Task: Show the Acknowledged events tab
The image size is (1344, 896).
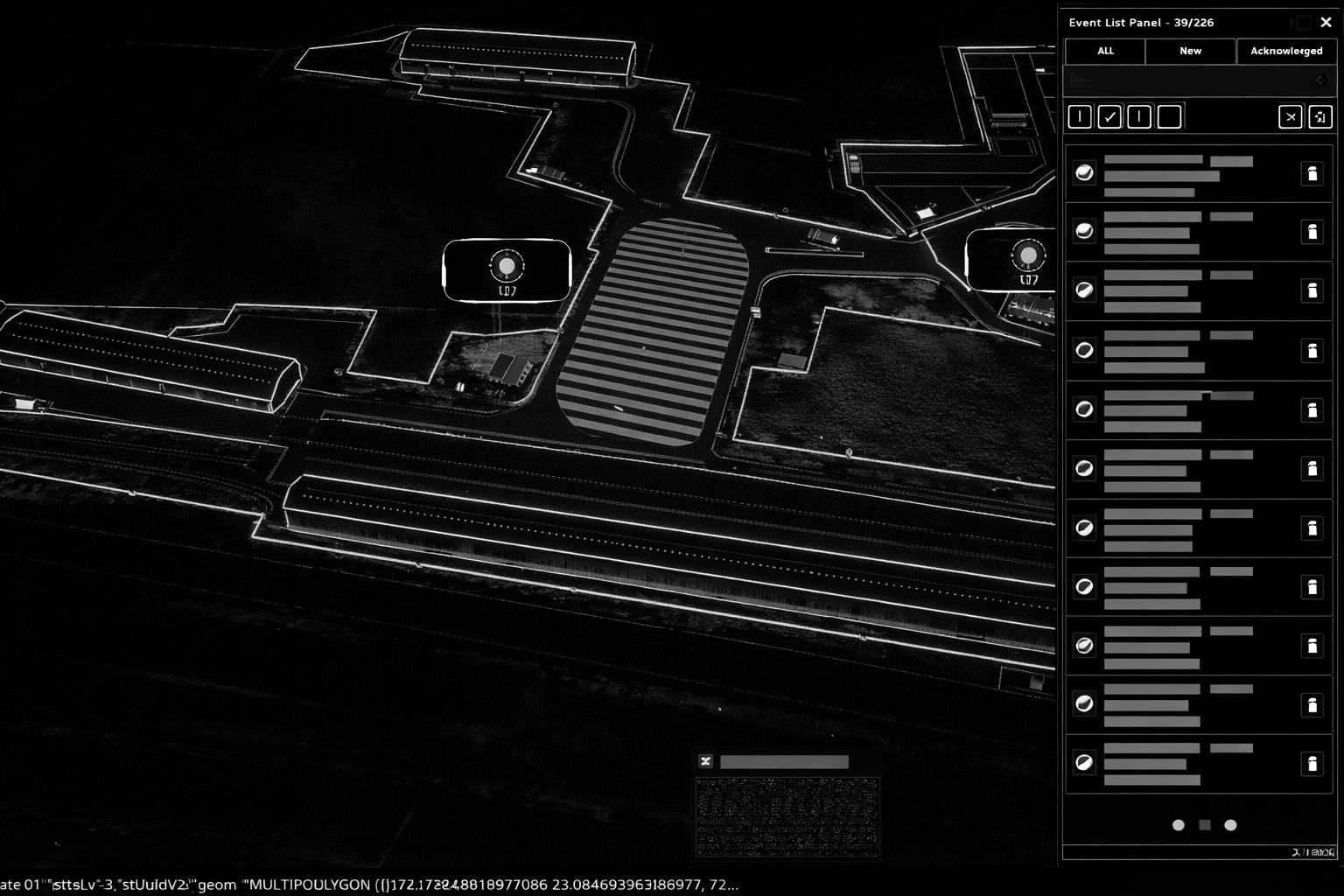Action: pos(1285,52)
